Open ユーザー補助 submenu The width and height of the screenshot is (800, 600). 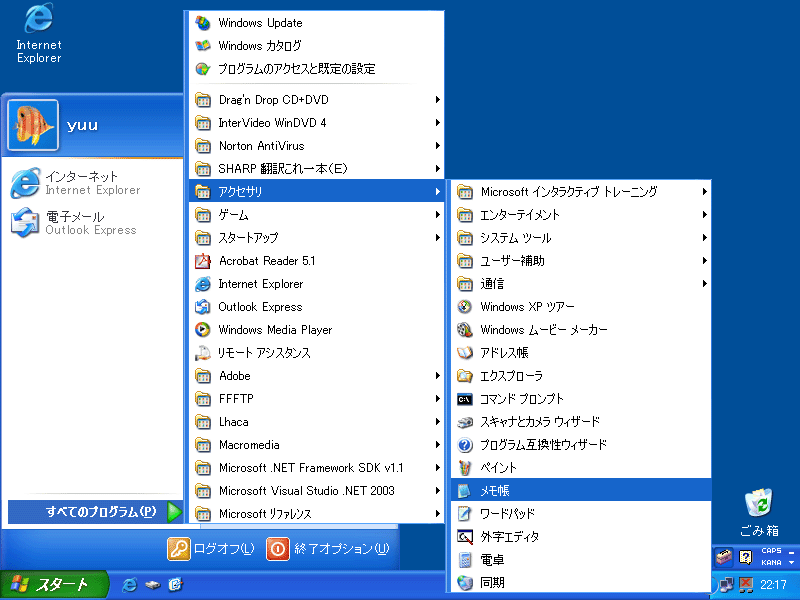point(581,261)
